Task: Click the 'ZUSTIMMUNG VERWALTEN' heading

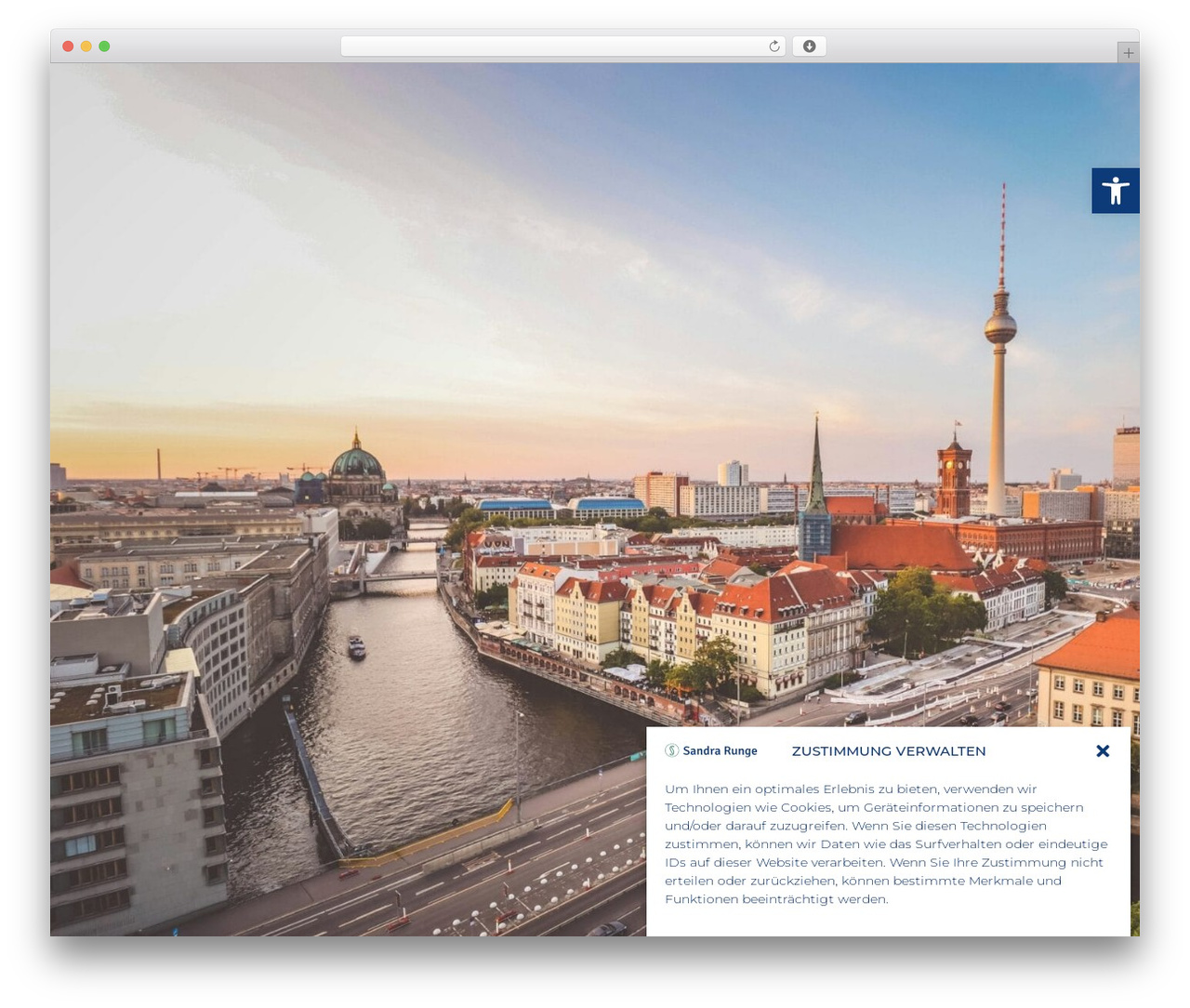Action: (x=889, y=751)
